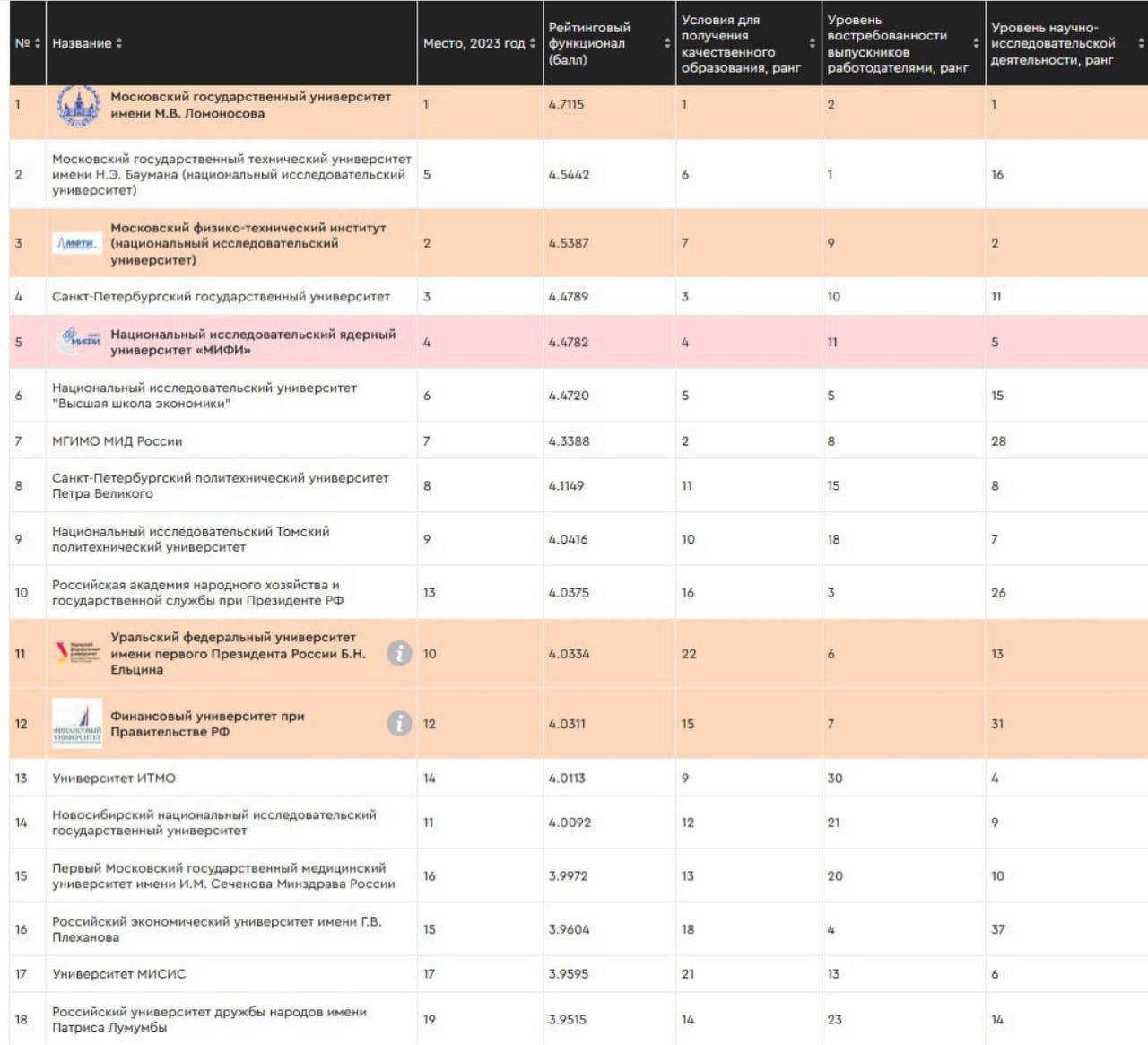
Task: Sort by Рейтинговый функционал (балл) arrows
Action: pyautogui.click(x=667, y=43)
